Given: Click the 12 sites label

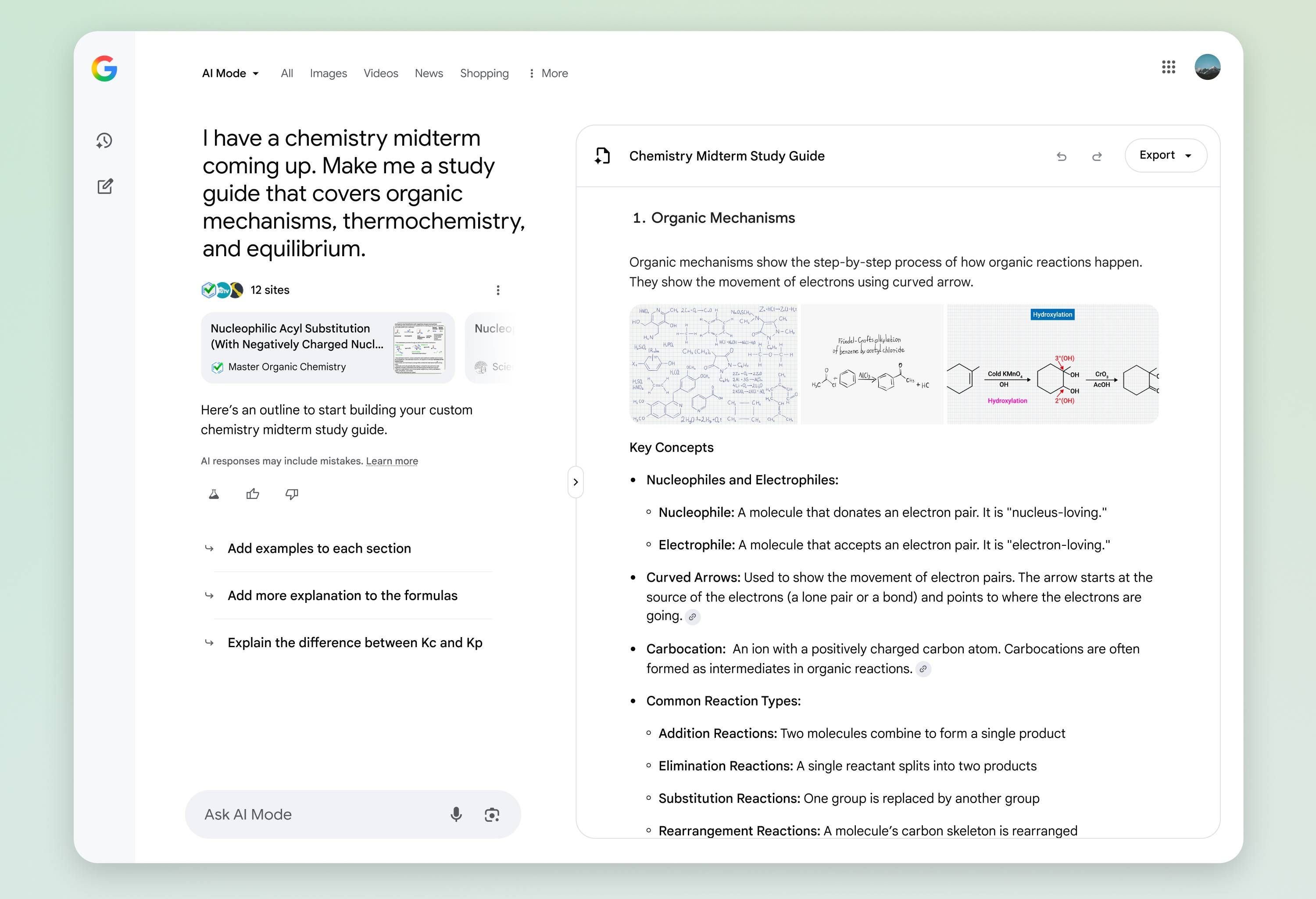Looking at the screenshot, I should (x=270, y=290).
